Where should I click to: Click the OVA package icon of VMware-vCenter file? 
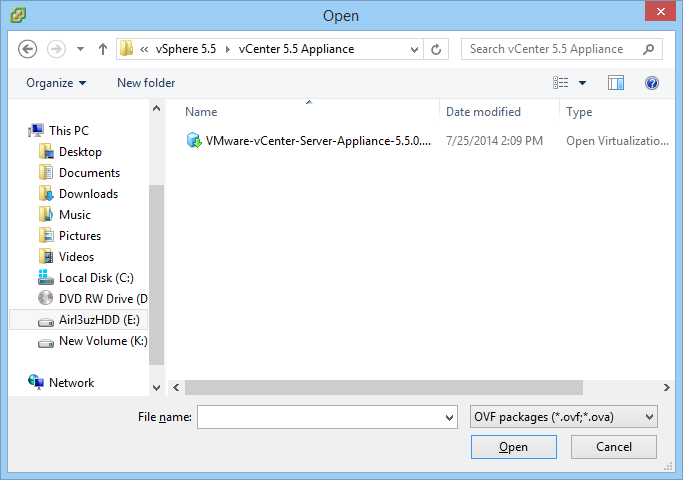point(193,141)
